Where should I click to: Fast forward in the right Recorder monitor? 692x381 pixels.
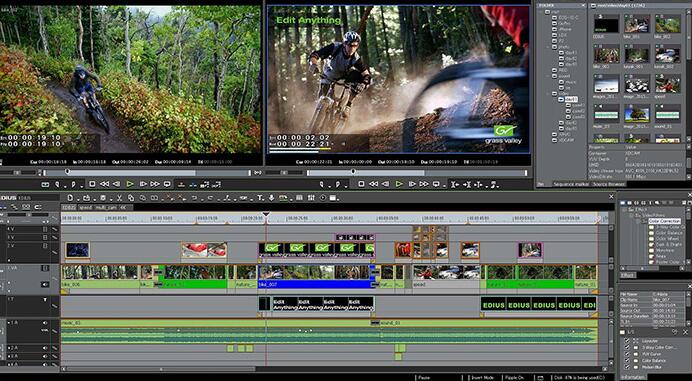click(x=424, y=184)
